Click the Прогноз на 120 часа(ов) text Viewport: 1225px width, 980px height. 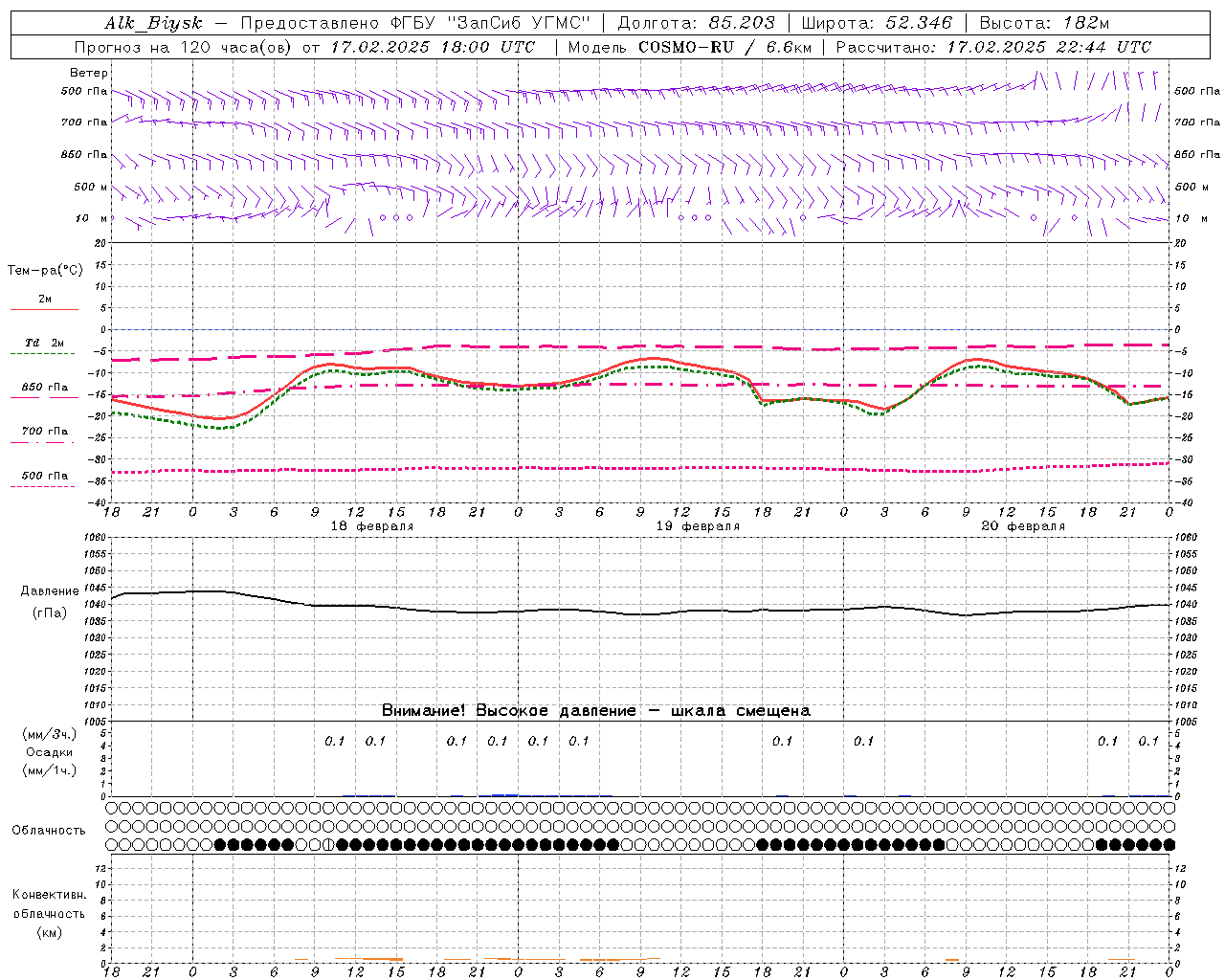tap(185, 47)
